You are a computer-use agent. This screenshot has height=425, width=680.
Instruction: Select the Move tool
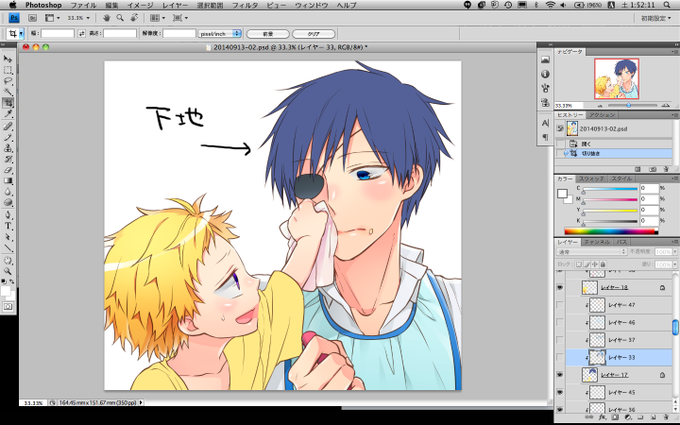coord(8,59)
